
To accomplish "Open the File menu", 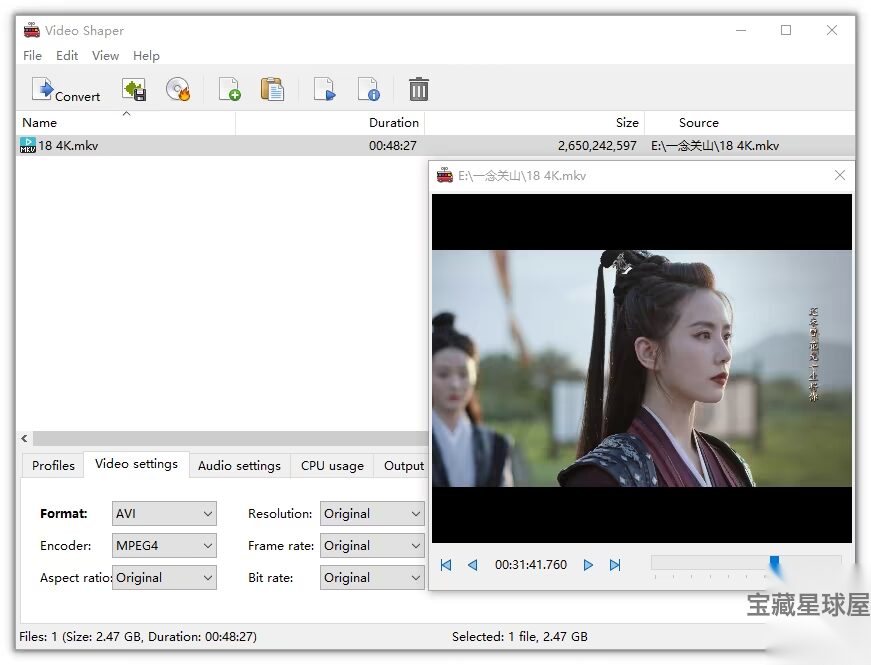I will (32, 56).
